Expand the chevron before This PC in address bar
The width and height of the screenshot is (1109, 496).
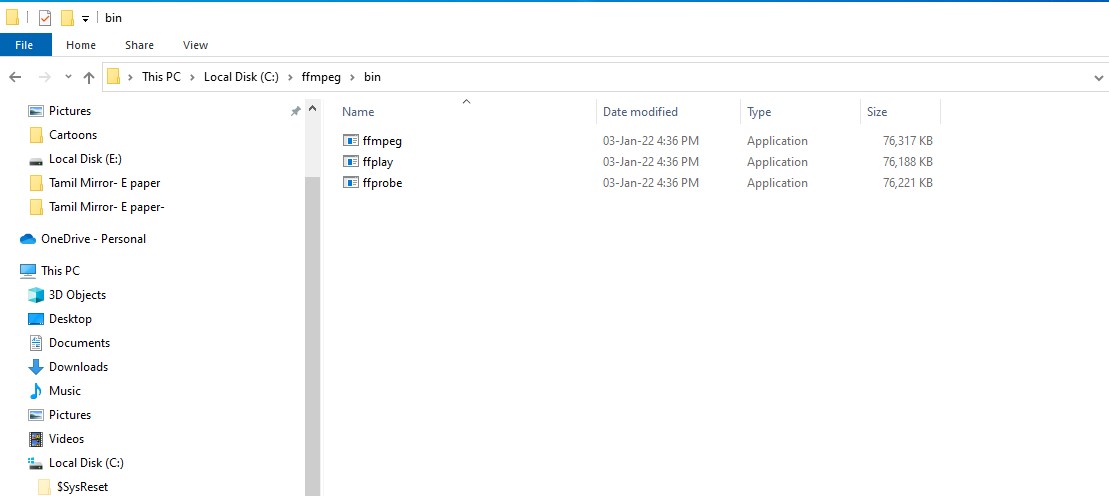pyautogui.click(x=131, y=77)
